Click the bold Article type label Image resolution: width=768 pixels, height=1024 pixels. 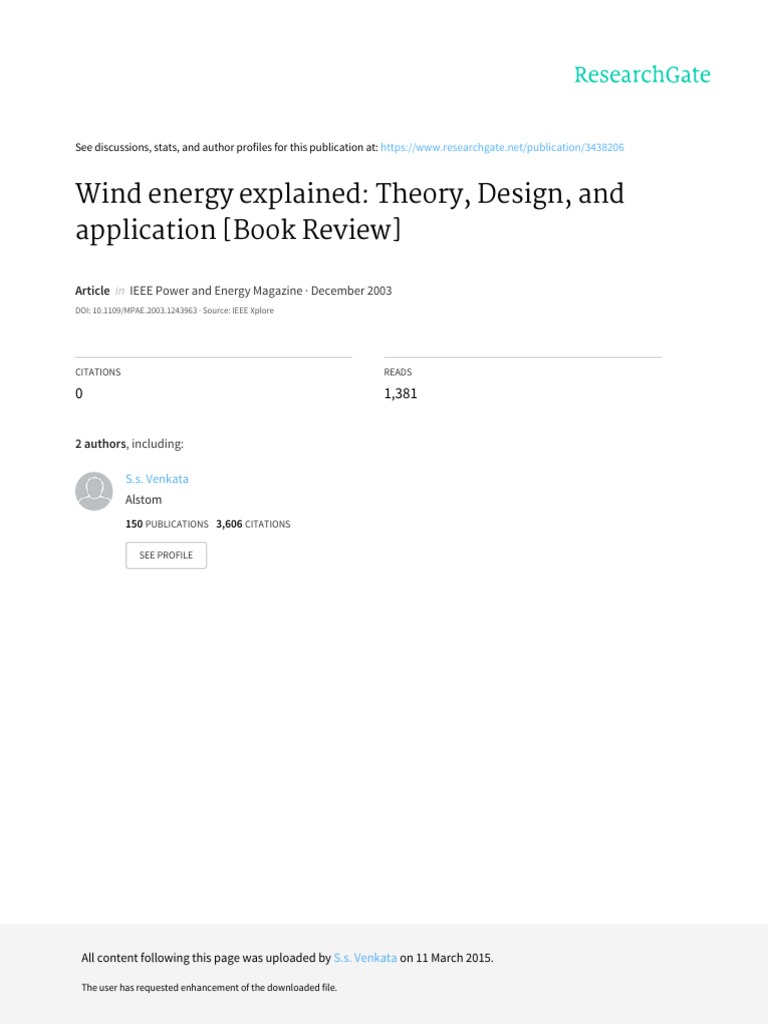(92, 291)
